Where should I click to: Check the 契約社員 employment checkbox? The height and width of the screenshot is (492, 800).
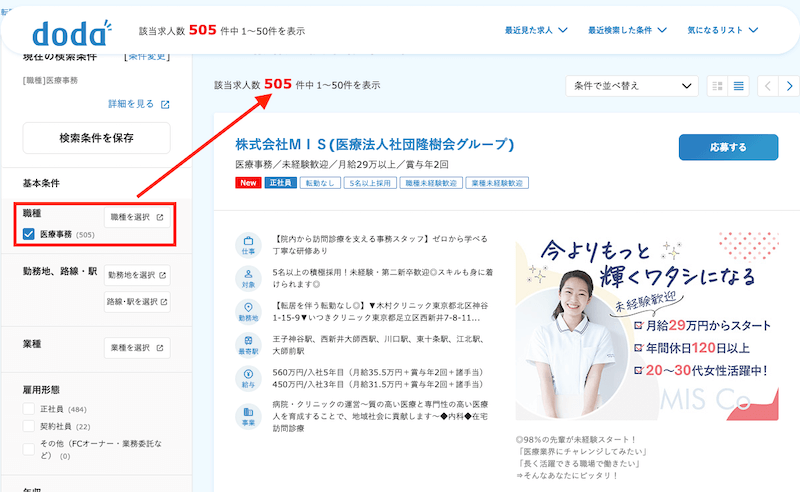click(x=29, y=426)
